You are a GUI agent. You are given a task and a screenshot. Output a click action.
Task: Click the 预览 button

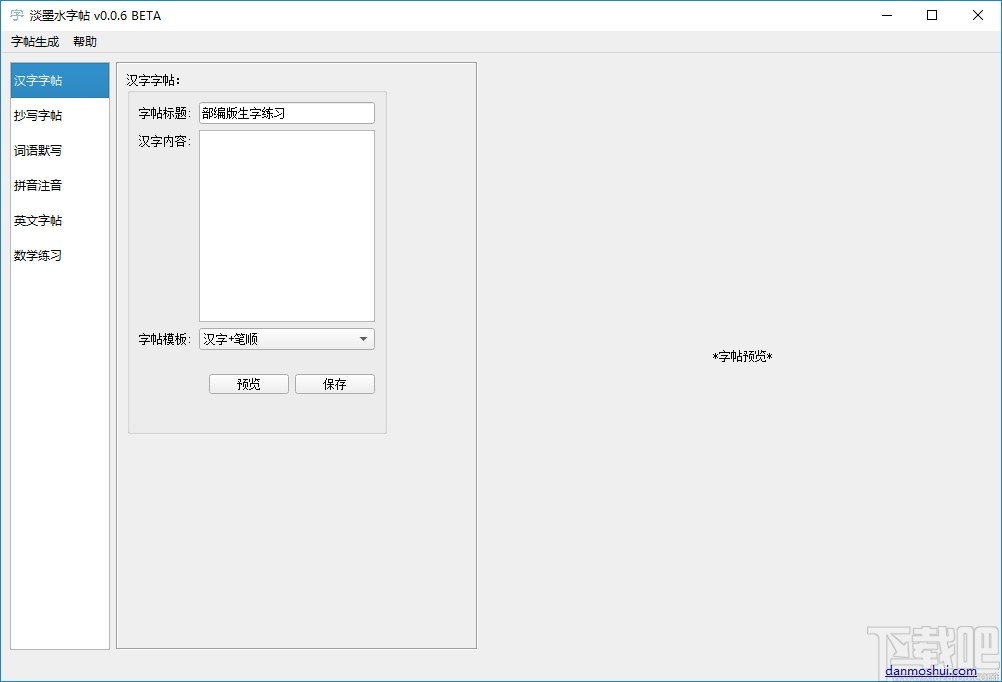pos(249,384)
